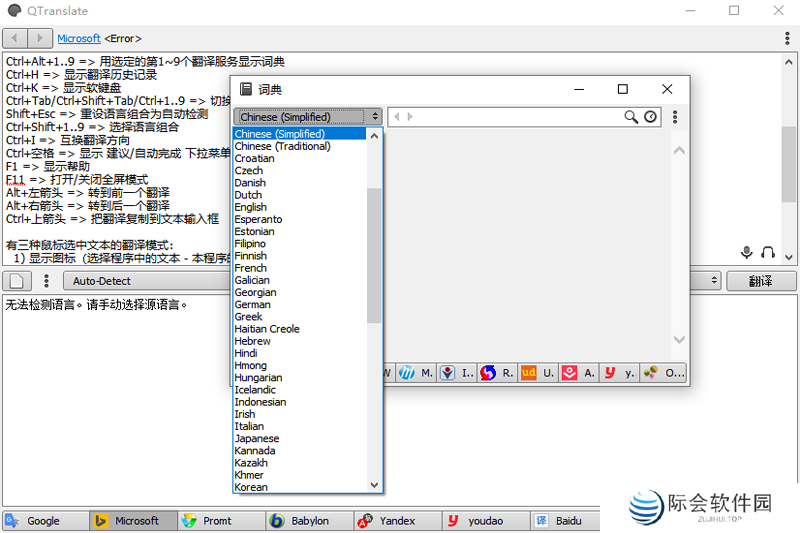Select the Microsoft translation service tab

tap(134, 521)
